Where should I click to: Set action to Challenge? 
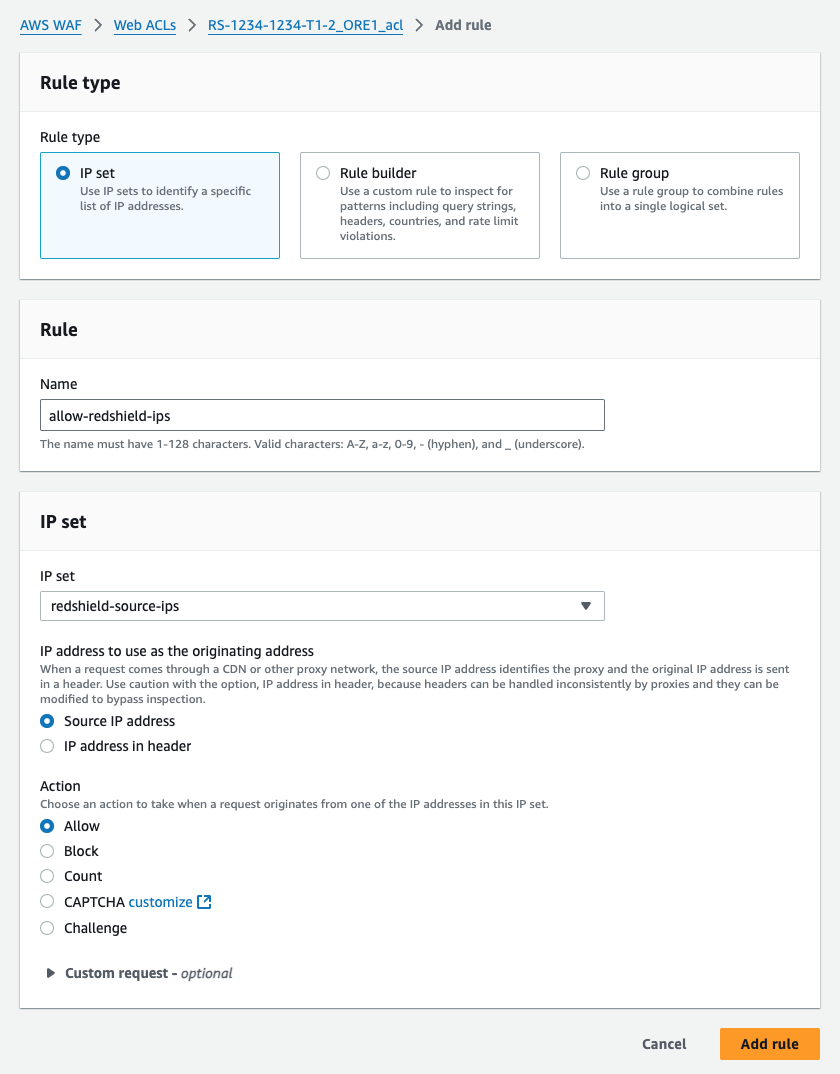47,928
